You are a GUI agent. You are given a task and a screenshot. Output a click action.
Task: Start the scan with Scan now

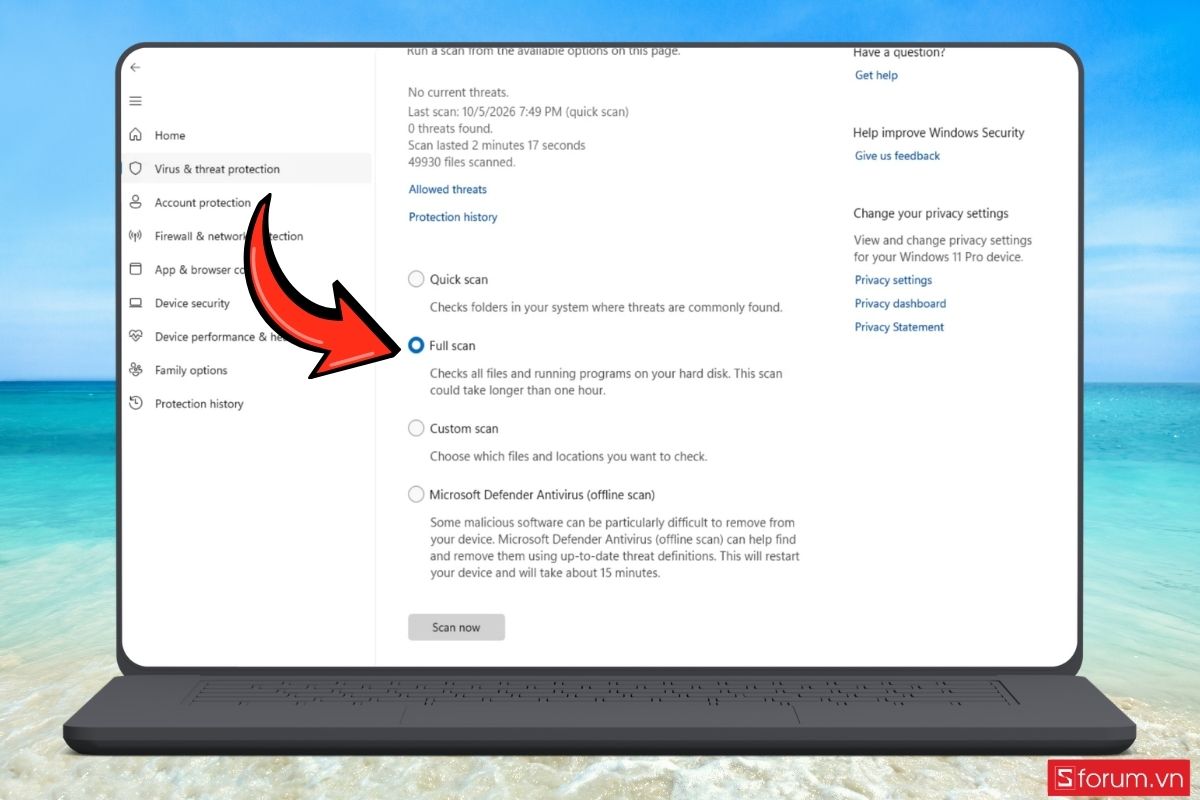click(x=456, y=627)
